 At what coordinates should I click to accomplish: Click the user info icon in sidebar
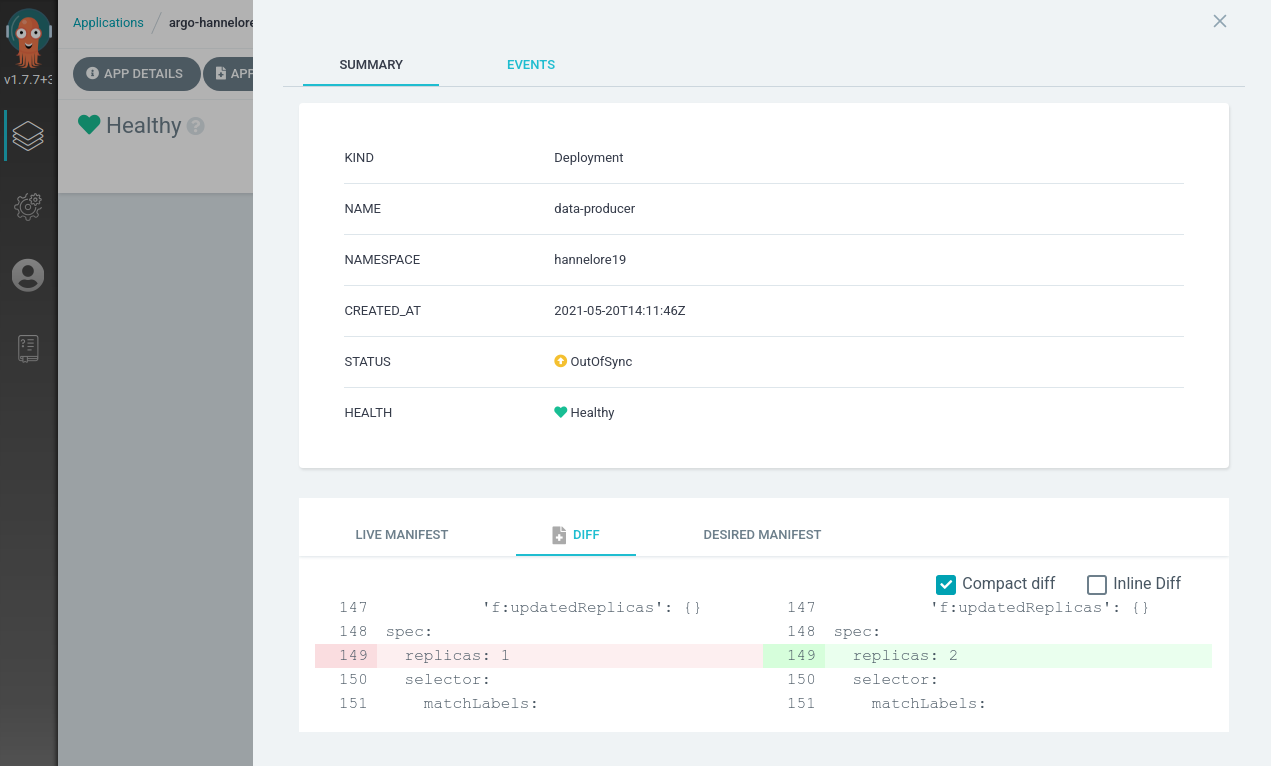click(x=28, y=275)
